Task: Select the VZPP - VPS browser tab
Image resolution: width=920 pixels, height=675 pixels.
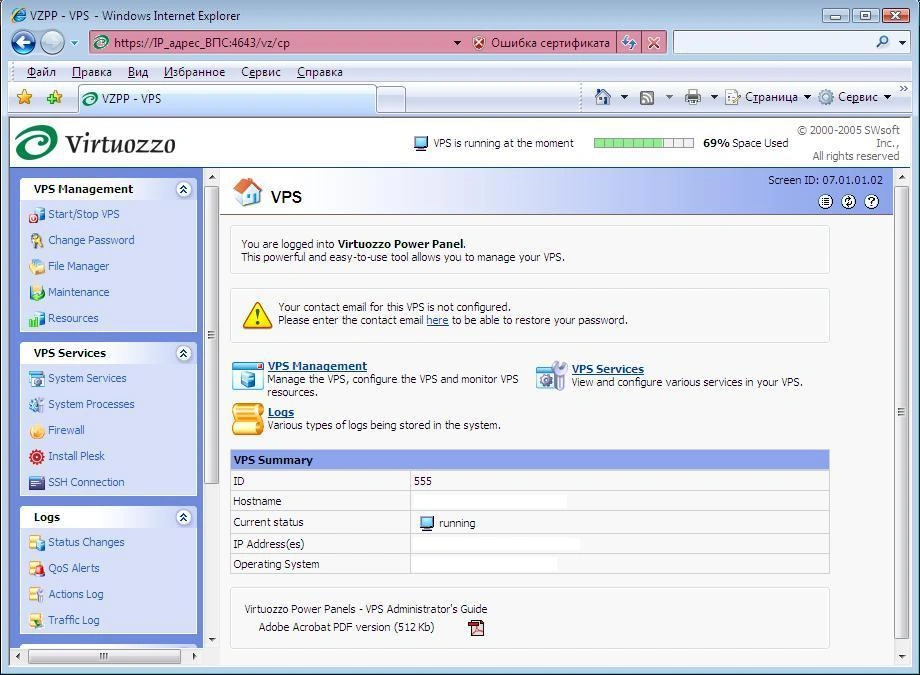Action: point(227,98)
